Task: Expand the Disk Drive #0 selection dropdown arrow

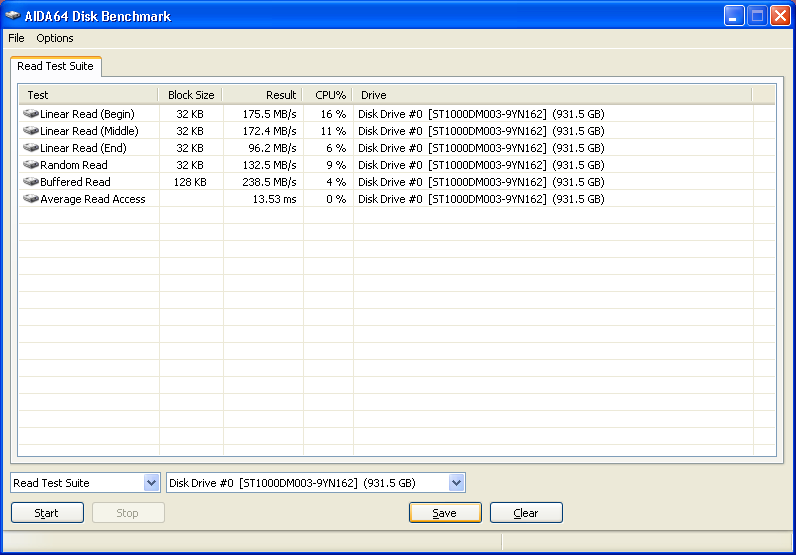Action: [456, 483]
